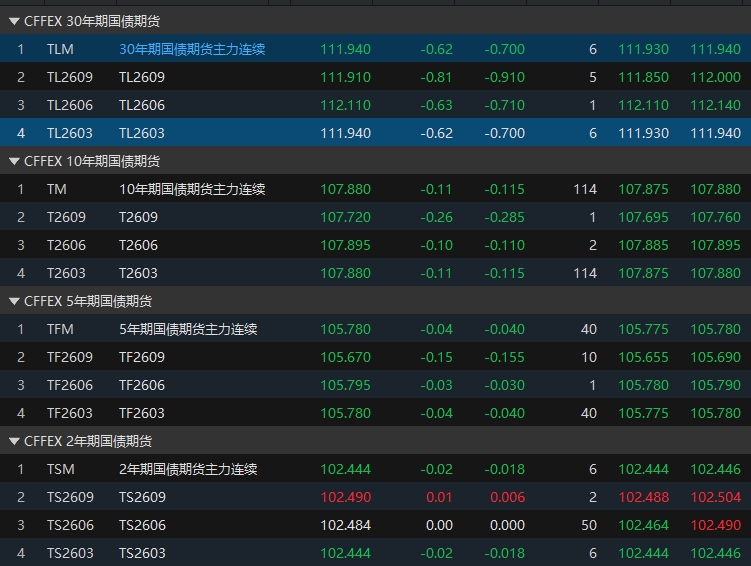Screen dimensions: 751x566
Task: Select the TSM code cell
Action: [61, 469]
